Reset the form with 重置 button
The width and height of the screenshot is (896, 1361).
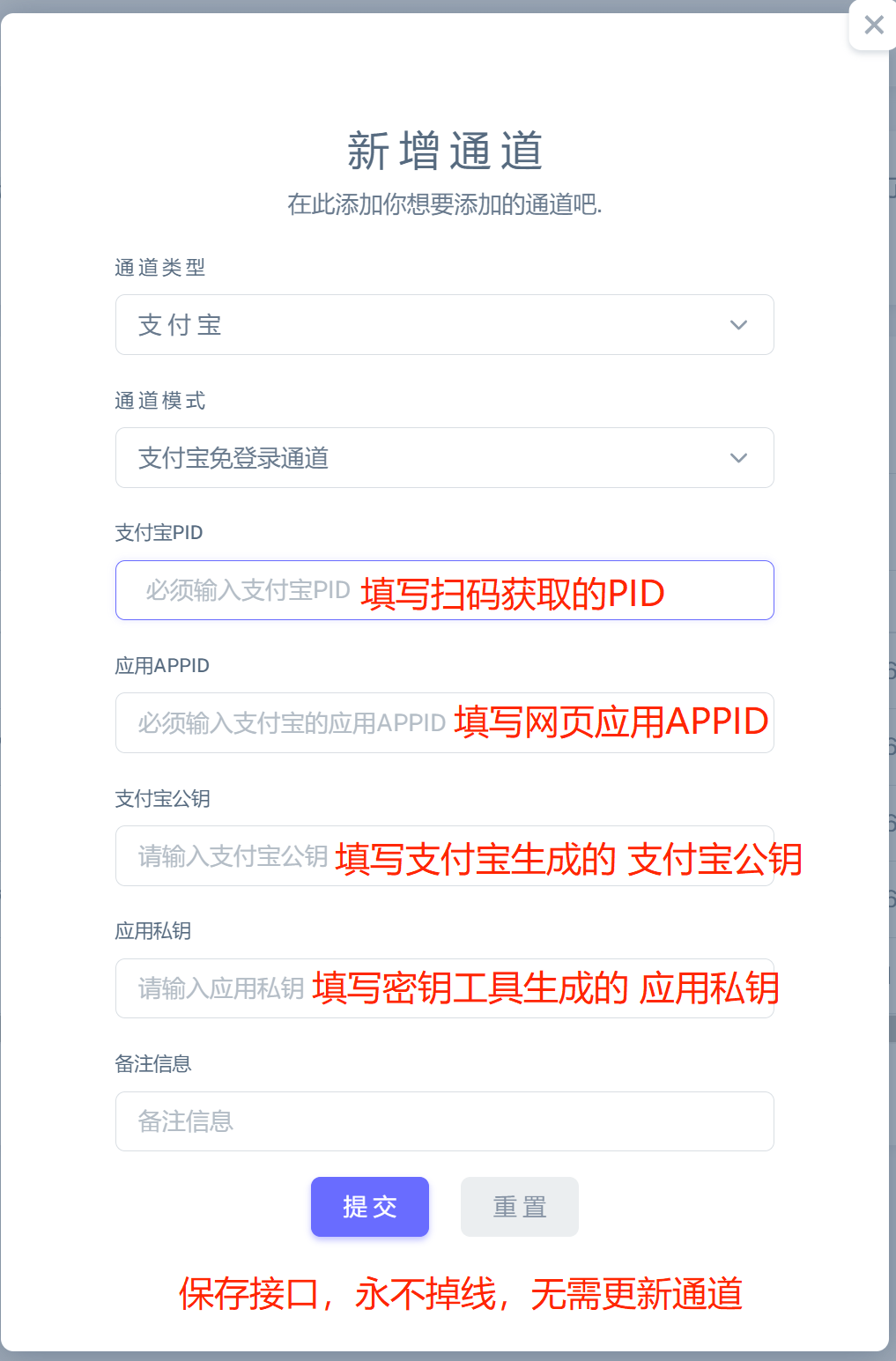click(520, 1207)
